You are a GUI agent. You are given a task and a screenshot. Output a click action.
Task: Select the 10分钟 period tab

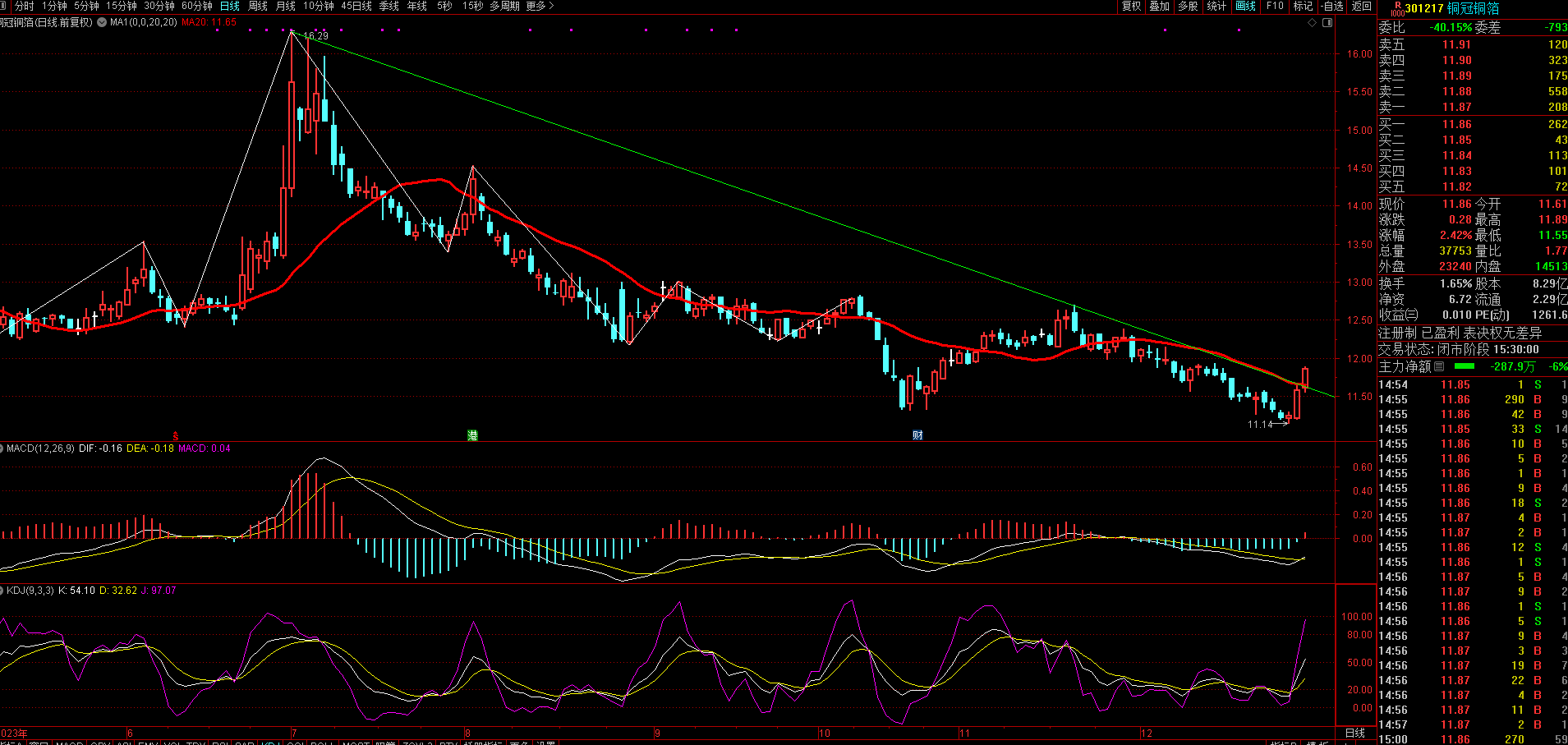(319, 6)
